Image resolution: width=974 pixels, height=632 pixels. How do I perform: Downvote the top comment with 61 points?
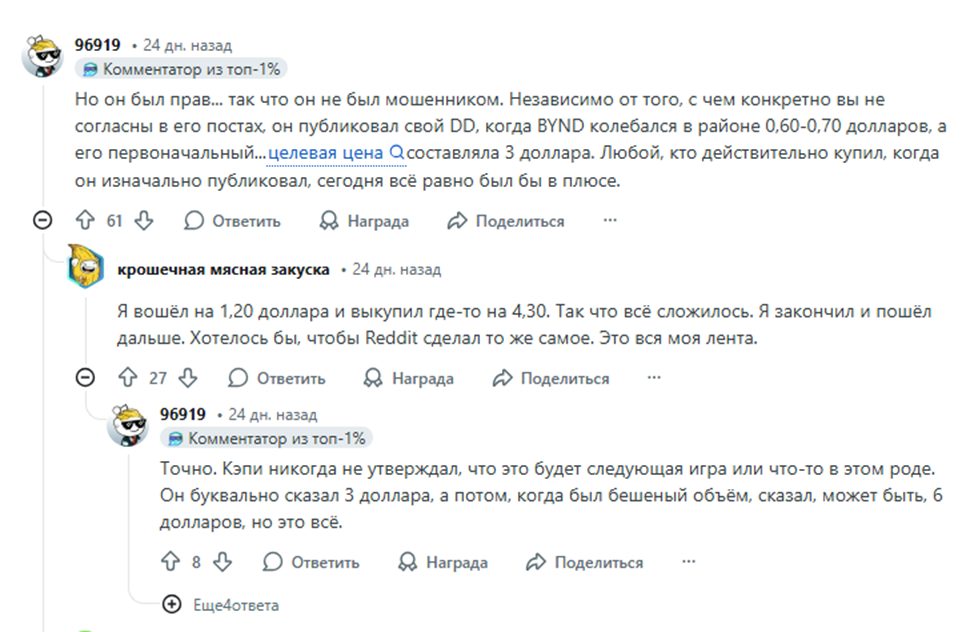[143, 221]
